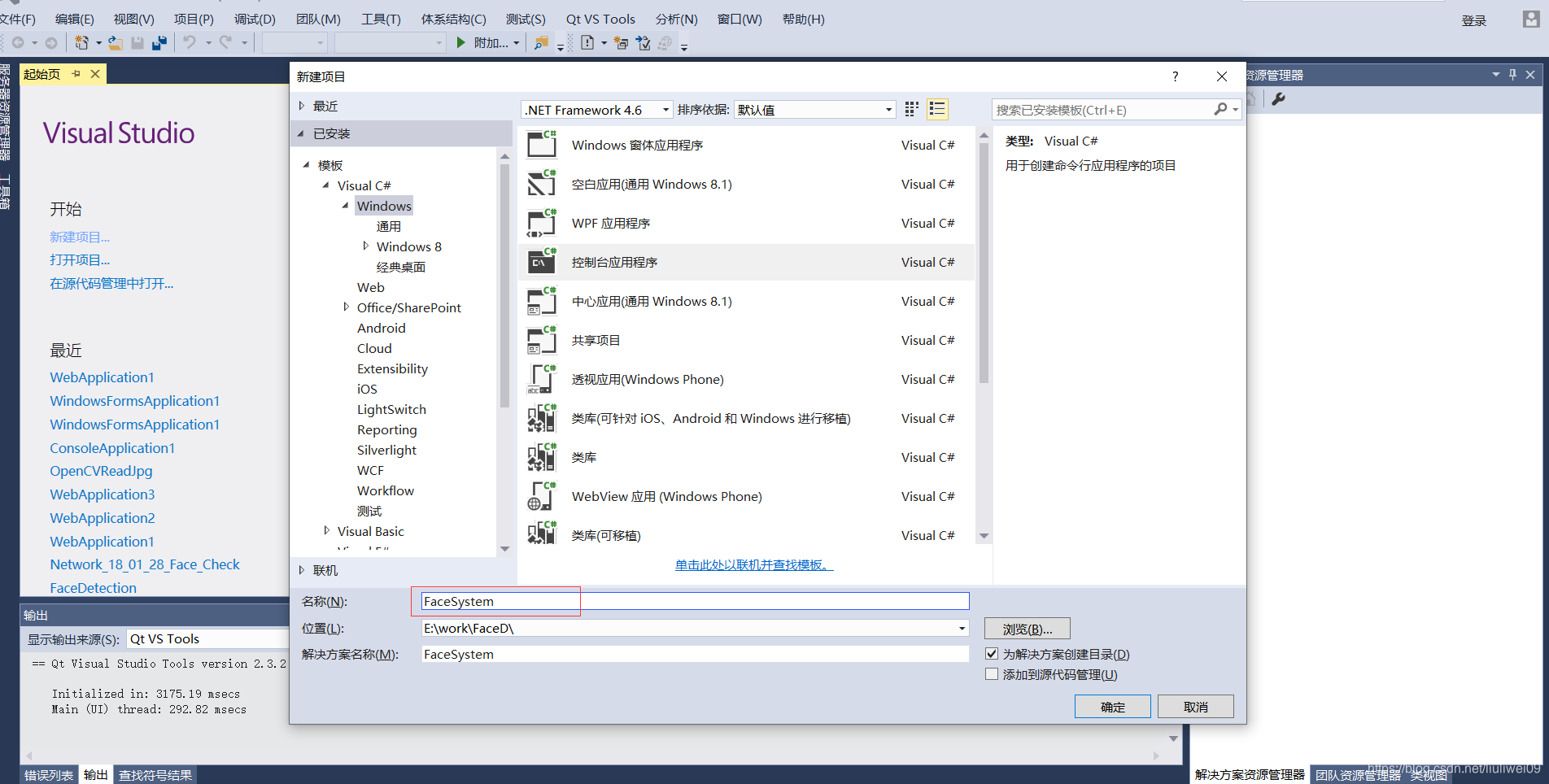
Task: Select the Windows 窗体应用程序 template icon
Action: pyautogui.click(x=542, y=145)
